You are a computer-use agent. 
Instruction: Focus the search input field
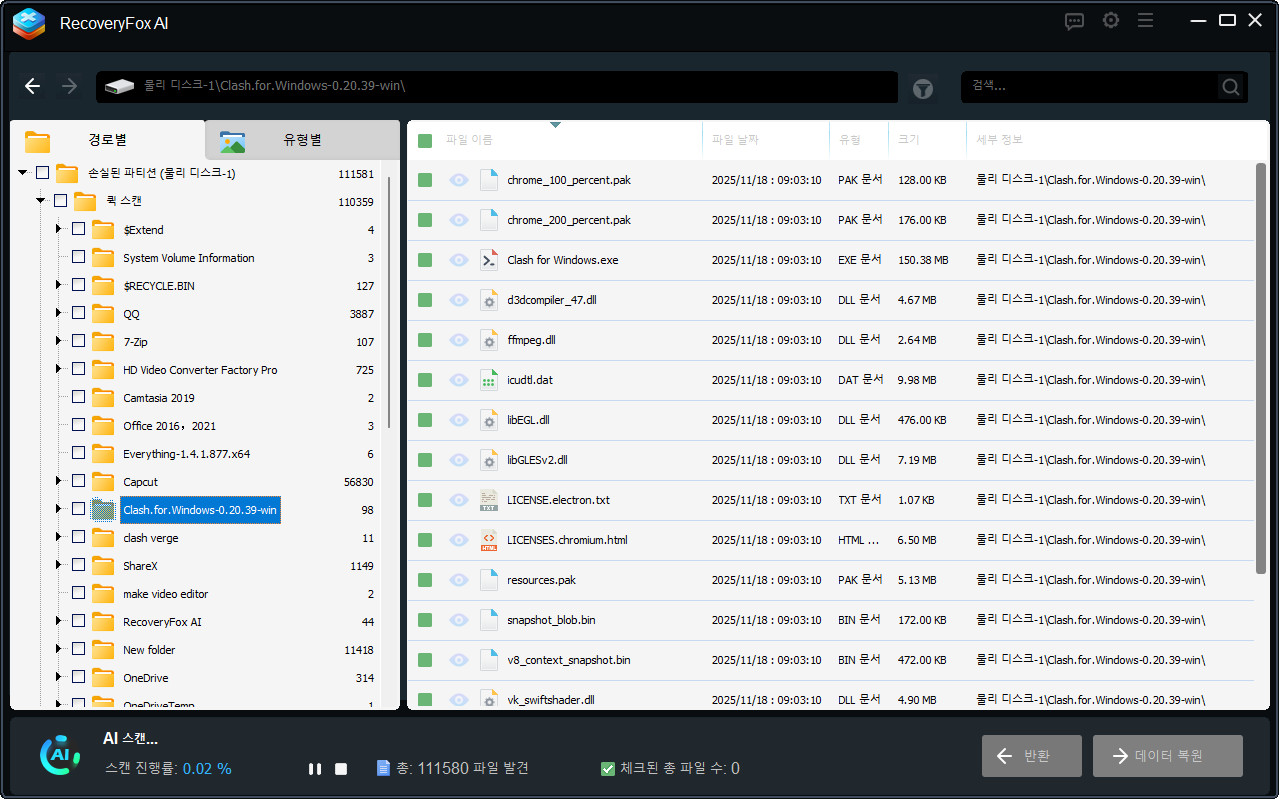coord(1090,87)
